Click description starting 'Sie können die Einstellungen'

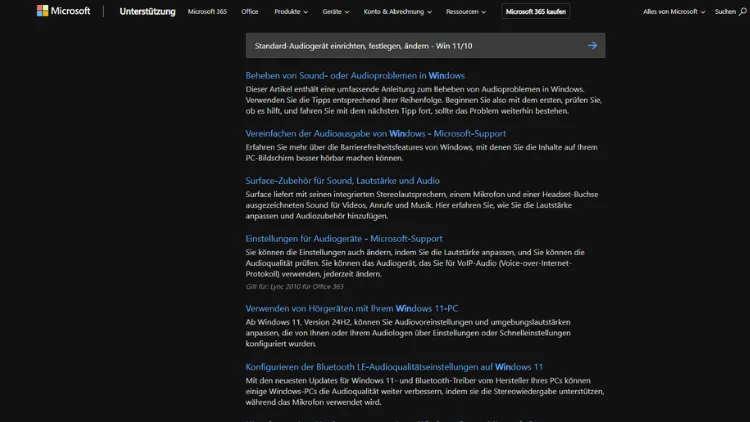[x=415, y=263]
